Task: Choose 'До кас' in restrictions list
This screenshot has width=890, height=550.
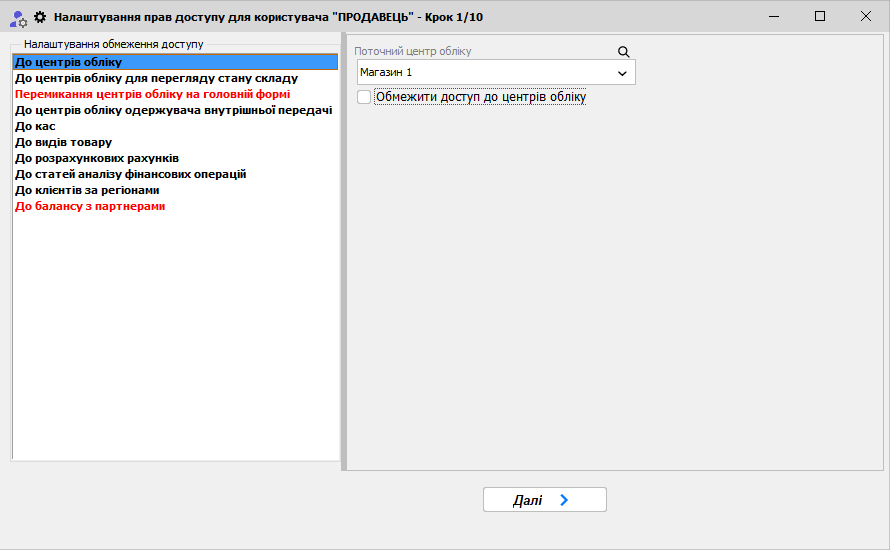Action: click(x=35, y=126)
